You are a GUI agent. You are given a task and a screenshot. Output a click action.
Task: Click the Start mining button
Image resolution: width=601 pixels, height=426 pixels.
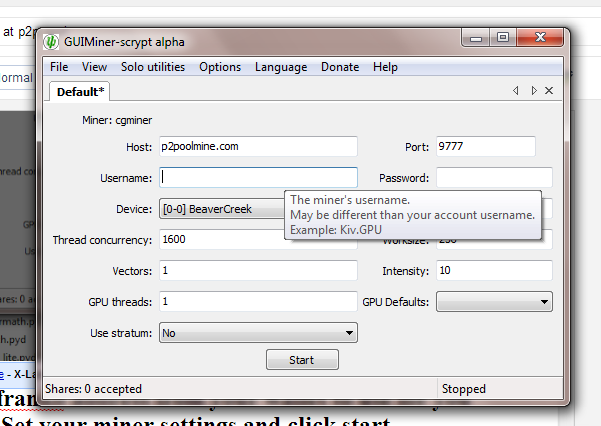[x=302, y=360]
